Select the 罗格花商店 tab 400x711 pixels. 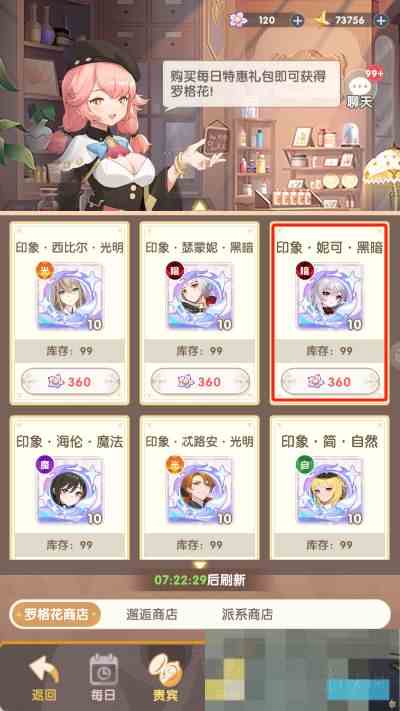pyautogui.click(x=56, y=614)
